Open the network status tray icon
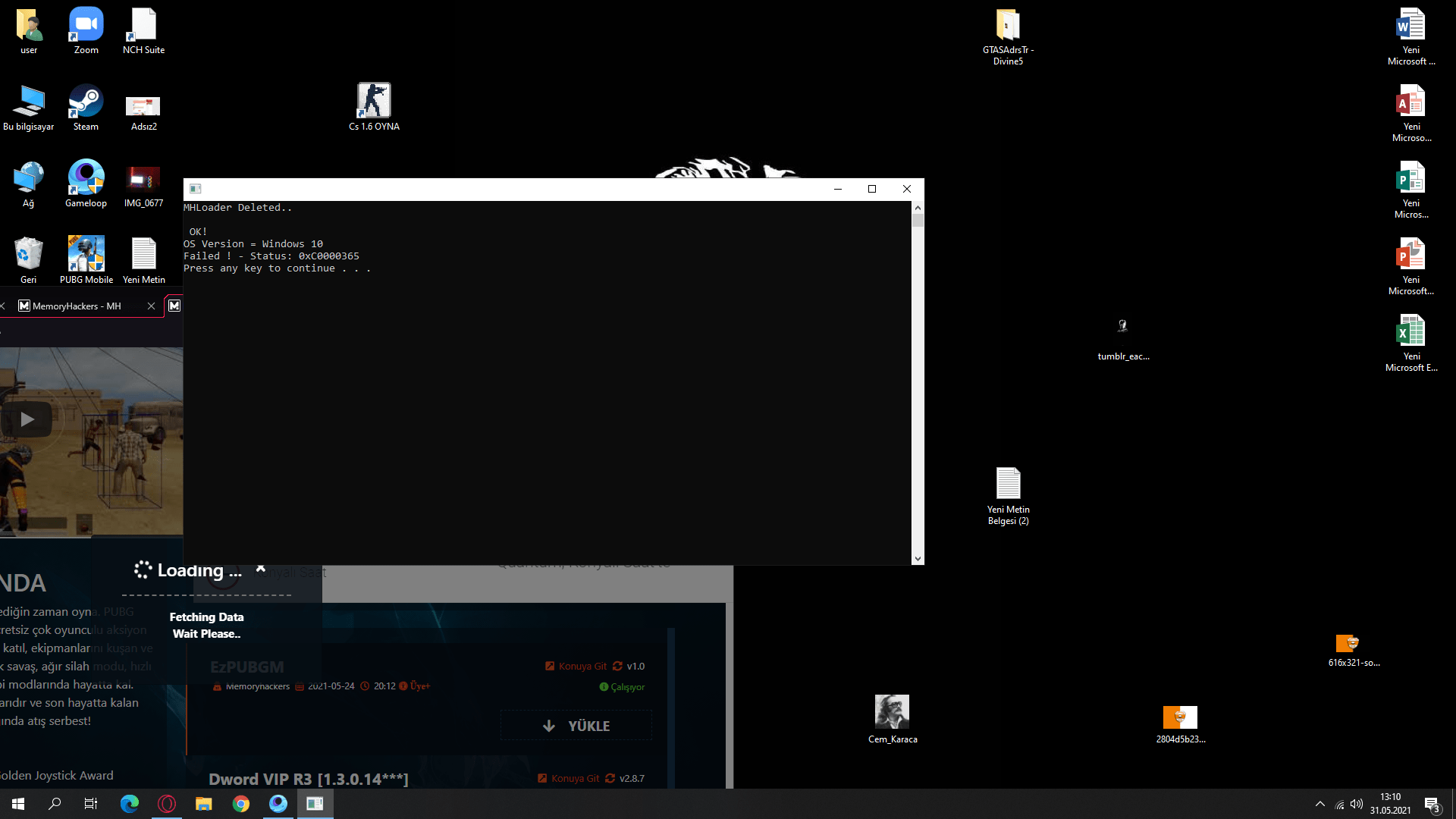The height and width of the screenshot is (819, 1456). [1339, 805]
